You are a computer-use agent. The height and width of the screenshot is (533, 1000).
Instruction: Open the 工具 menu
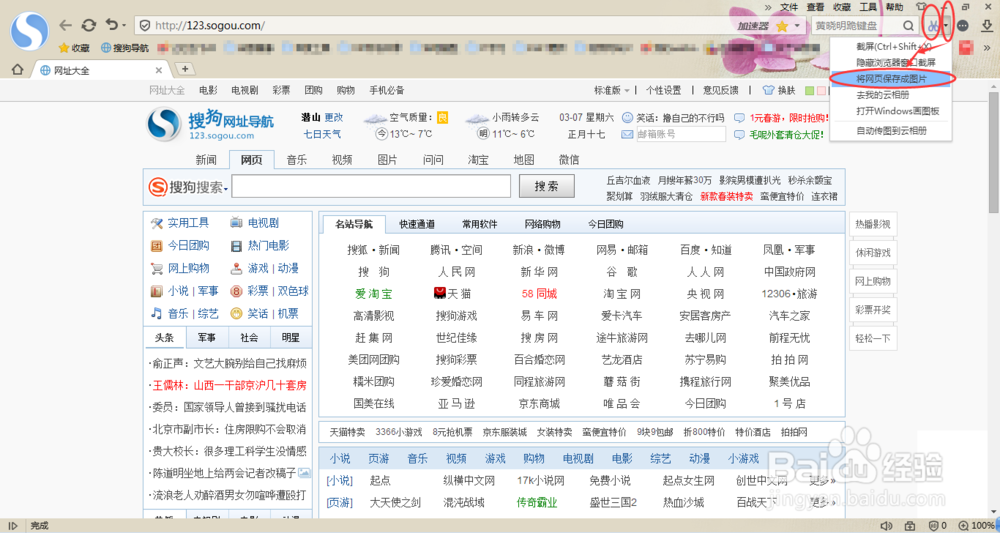tap(868, 7)
